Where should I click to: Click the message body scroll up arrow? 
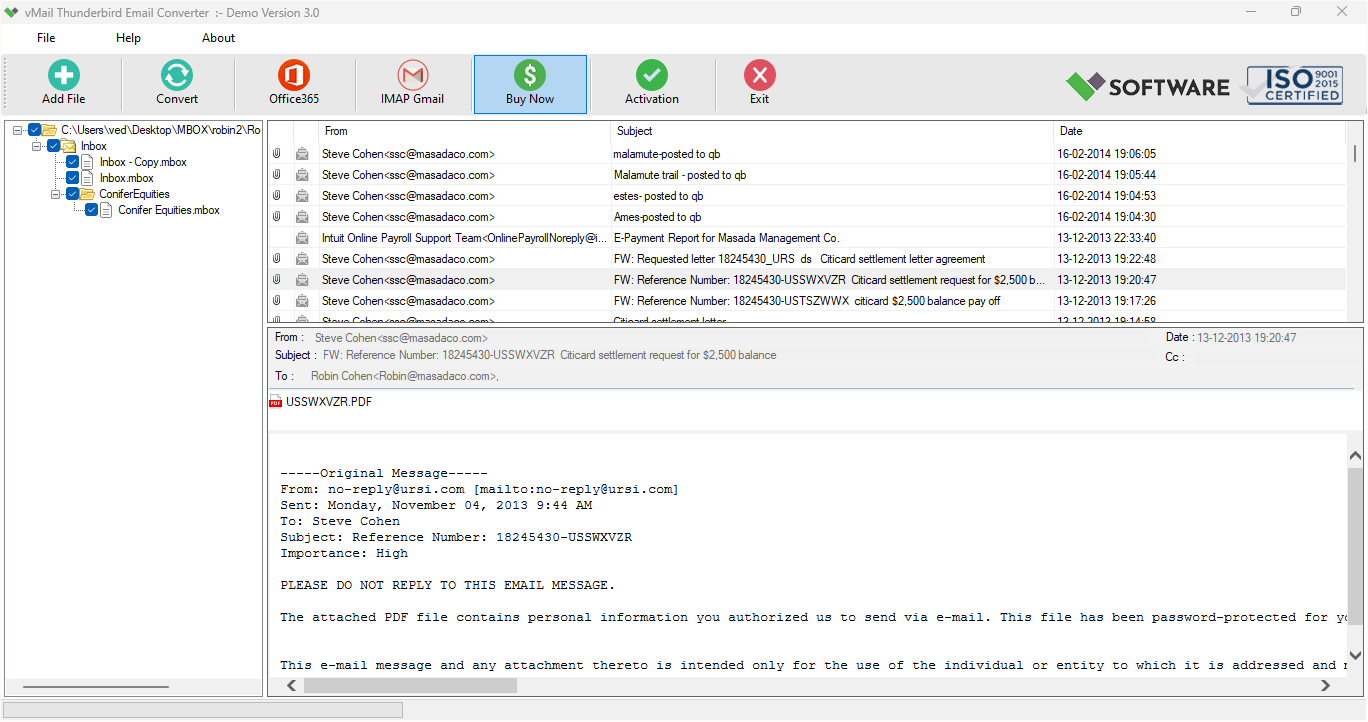pos(1355,455)
